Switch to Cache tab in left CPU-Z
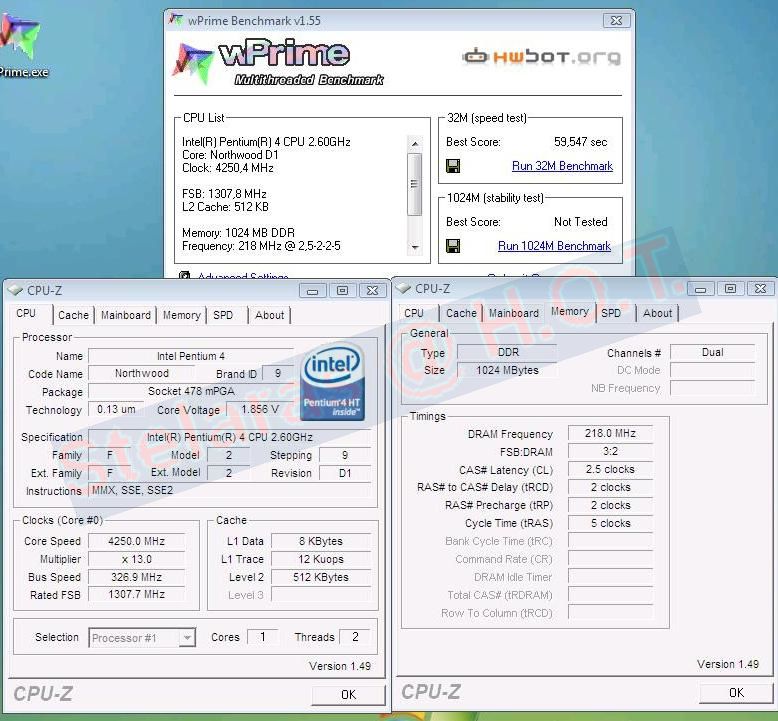Image resolution: width=778 pixels, height=721 pixels. (x=73, y=315)
